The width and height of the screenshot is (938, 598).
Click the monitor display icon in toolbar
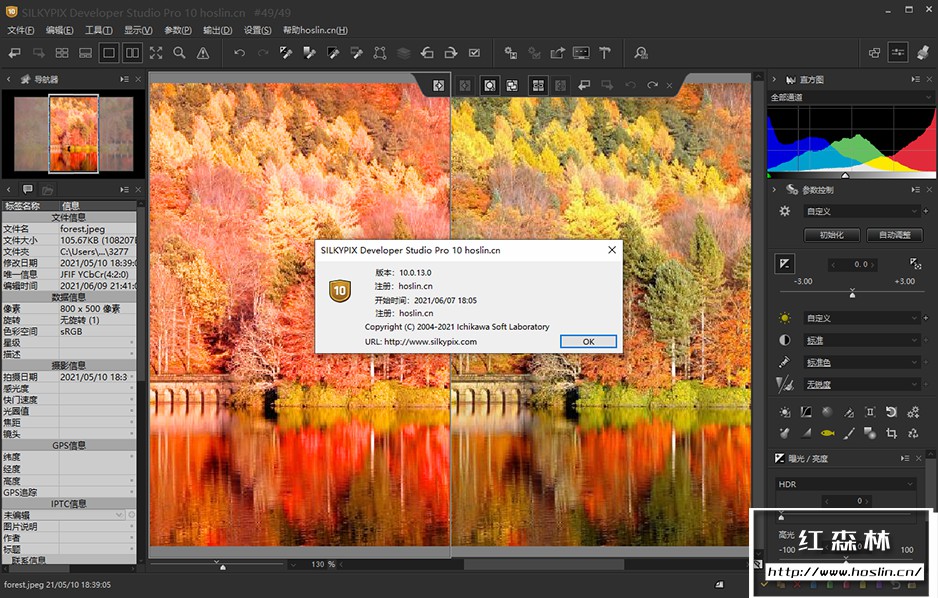coord(581,53)
